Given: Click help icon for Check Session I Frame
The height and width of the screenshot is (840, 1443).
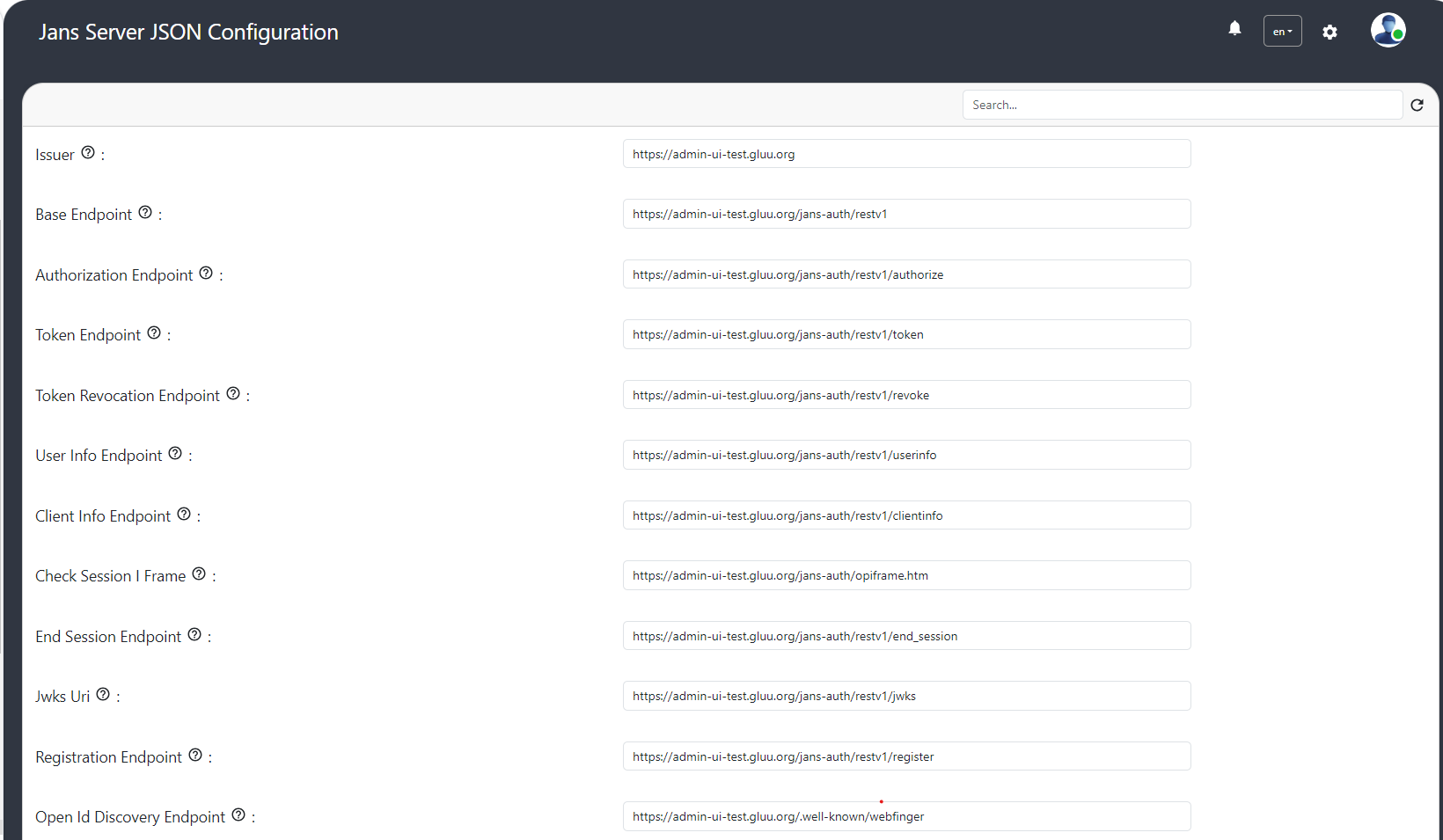Looking at the screenshot, I should click(x=199, y=574).
